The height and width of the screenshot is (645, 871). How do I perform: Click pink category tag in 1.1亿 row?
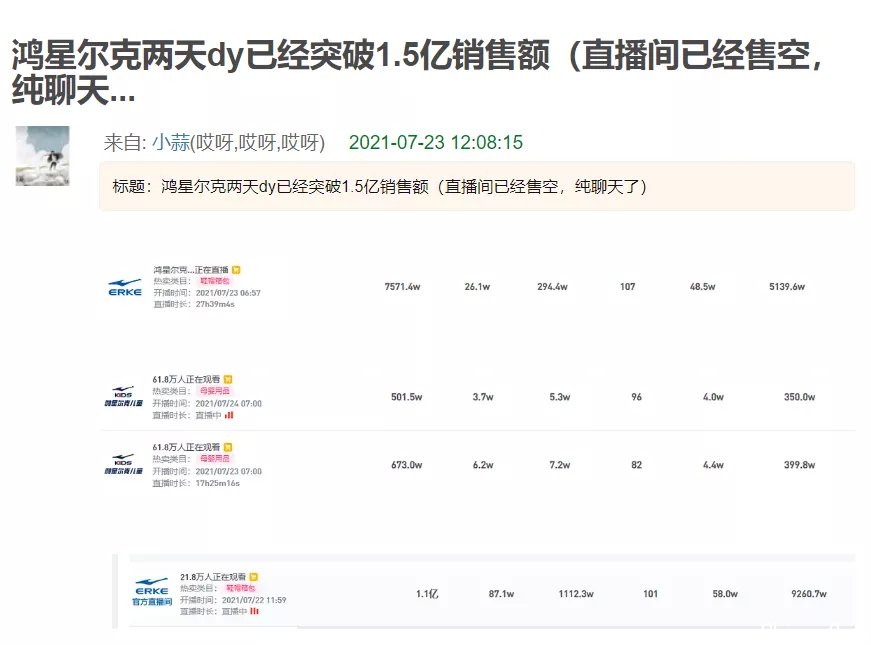click(x=240, y=588)
